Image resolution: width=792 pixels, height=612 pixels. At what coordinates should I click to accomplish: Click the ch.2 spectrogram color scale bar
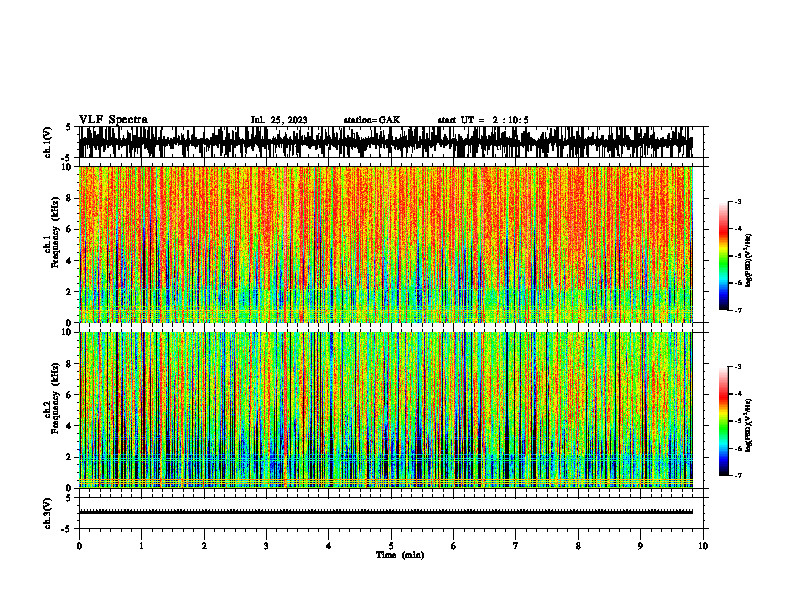tap(723, 421)
